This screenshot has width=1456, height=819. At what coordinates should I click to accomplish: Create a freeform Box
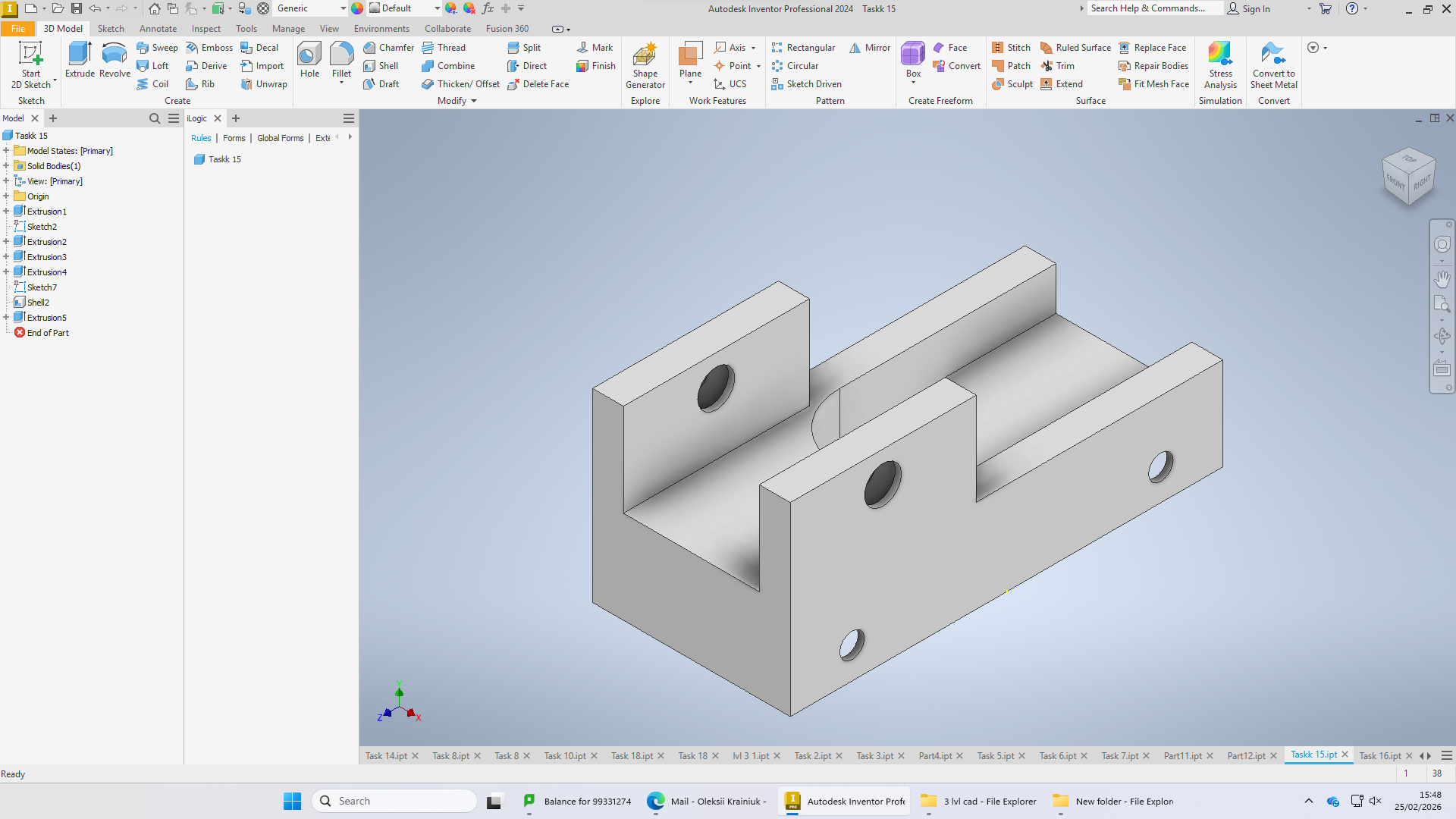click(x=913, y=60)
